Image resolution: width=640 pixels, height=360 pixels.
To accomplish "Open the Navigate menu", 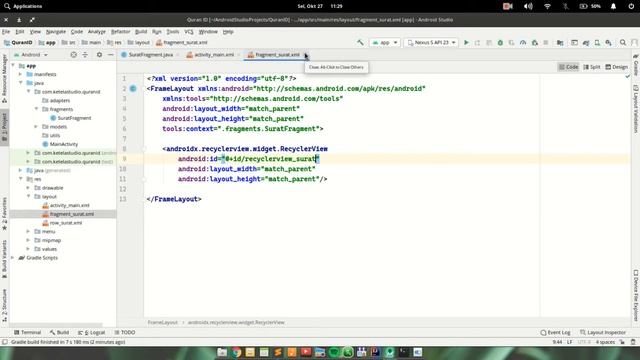I will click(x=56, y=31).
